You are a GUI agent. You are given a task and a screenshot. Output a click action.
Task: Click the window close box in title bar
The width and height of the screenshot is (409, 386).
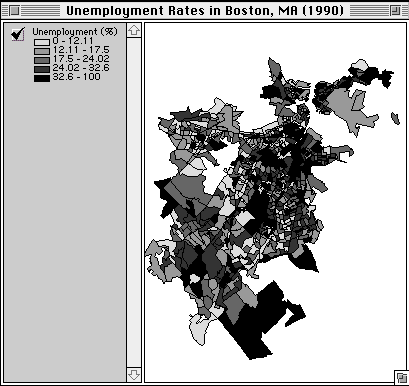14,11
